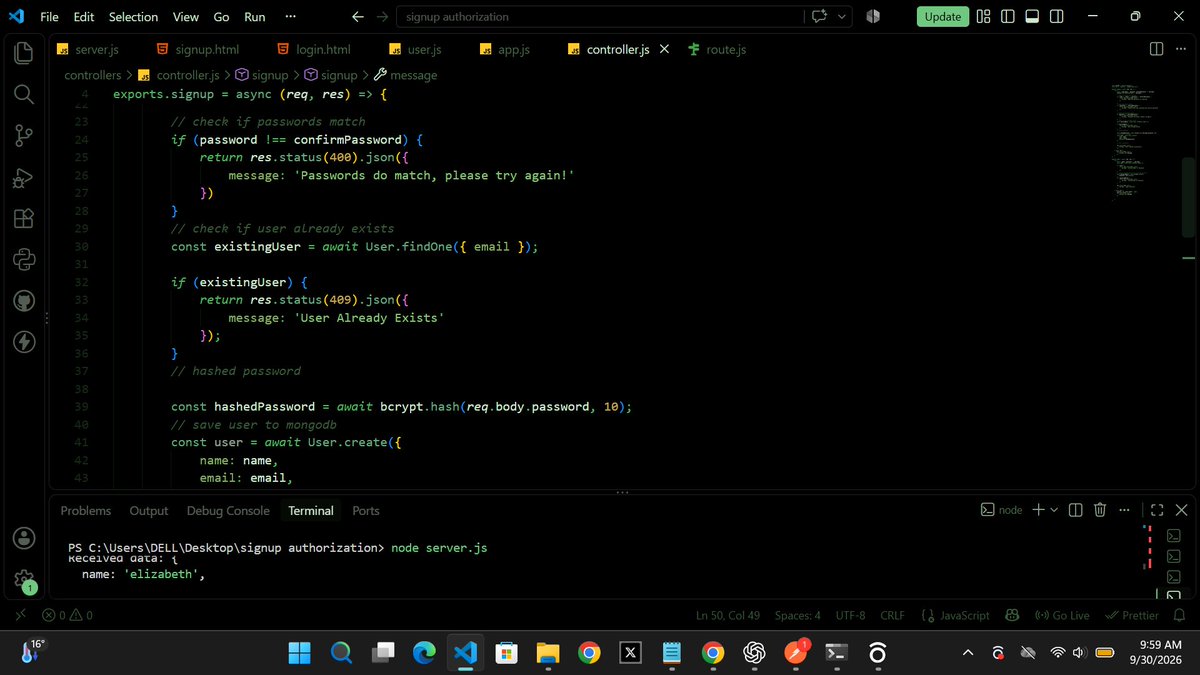Show hidden system tray icons chevron
The height and width of the screenshot is (675, 1200).
click(967, 653)
